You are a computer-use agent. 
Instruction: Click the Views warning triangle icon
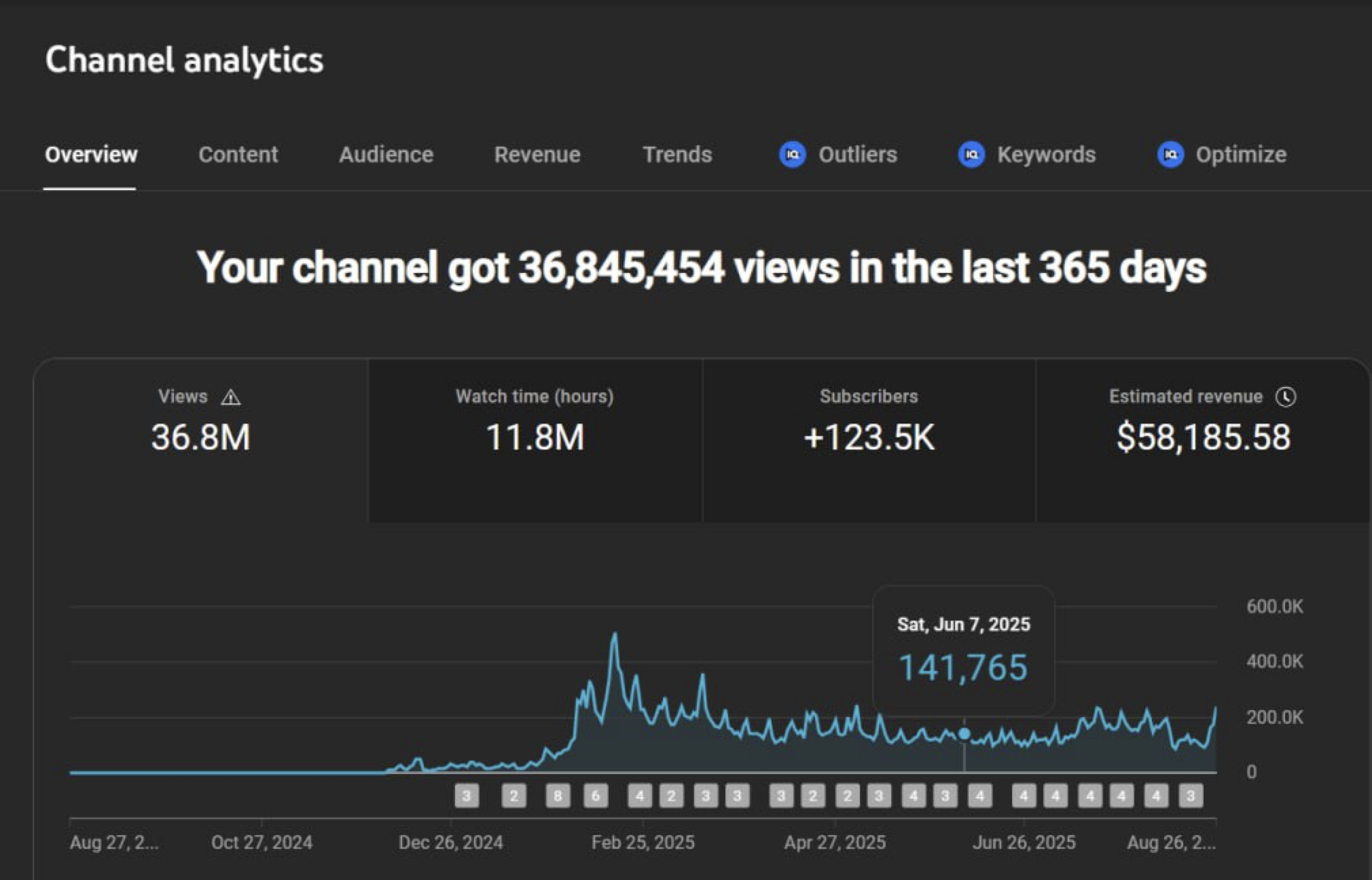(231, 397)
